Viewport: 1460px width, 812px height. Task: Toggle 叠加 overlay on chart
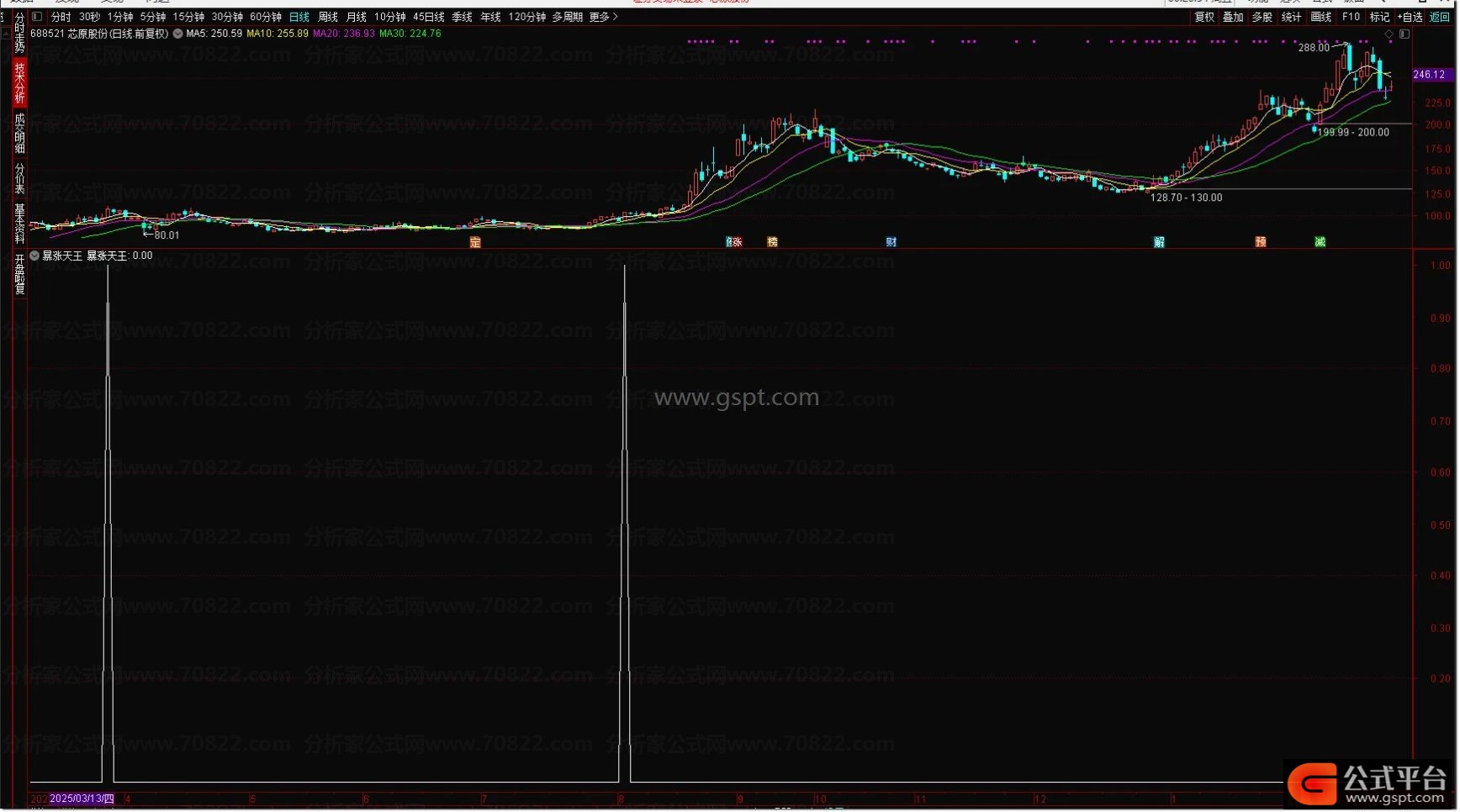tap(1234, 17)
